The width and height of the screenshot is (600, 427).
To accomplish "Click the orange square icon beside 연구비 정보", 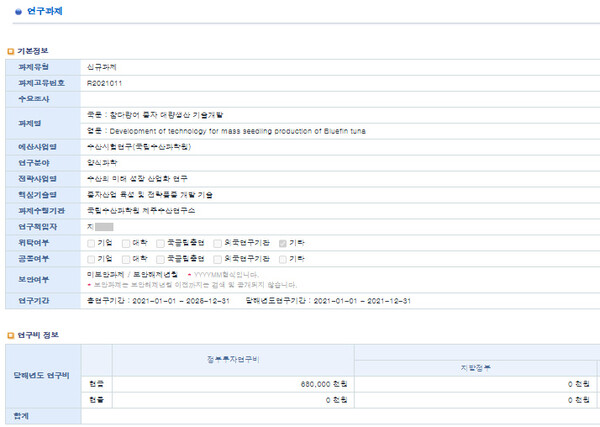I will 11,336.
